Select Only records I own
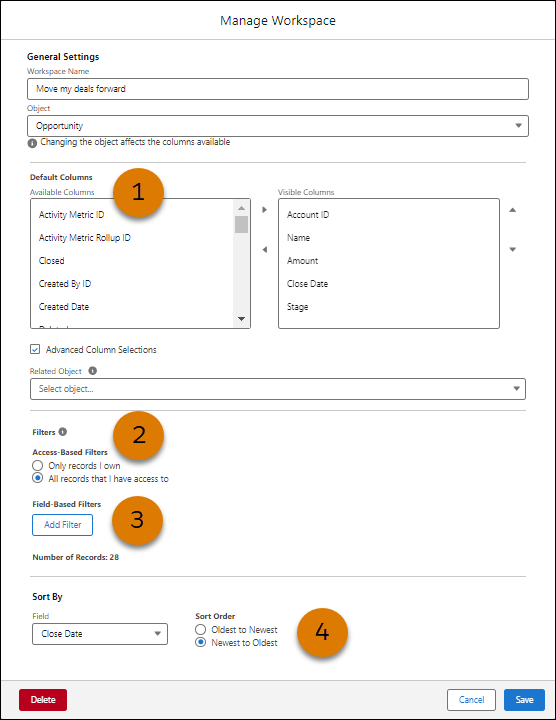 [38, 466]
